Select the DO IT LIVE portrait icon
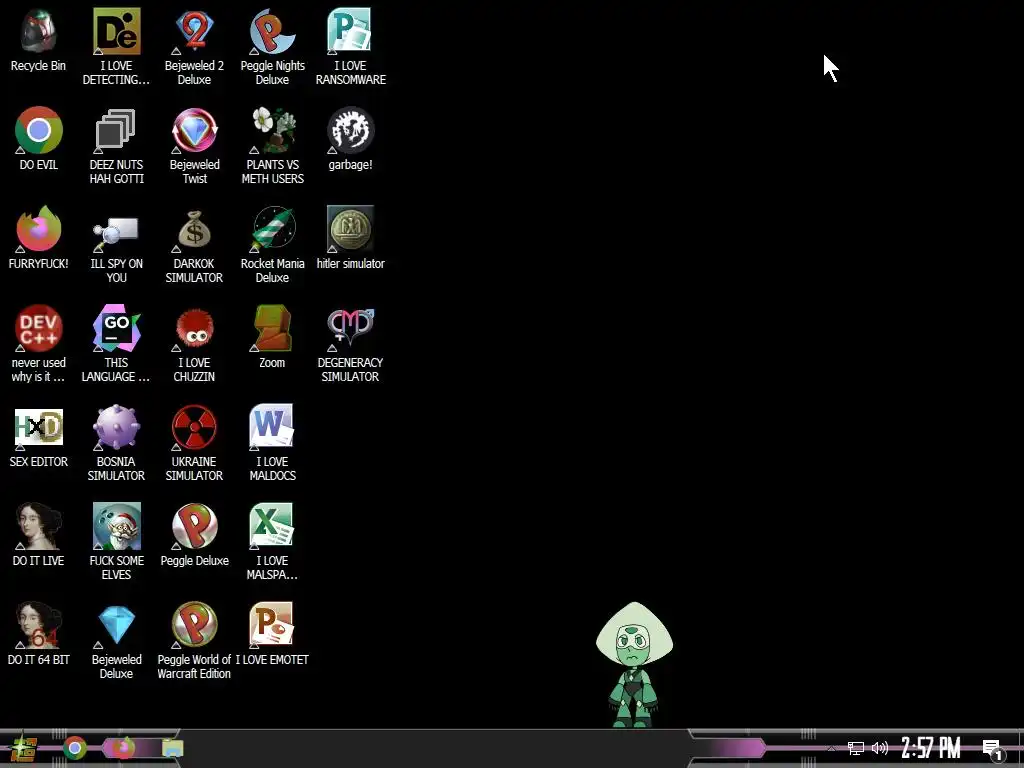 coord(39,526)
